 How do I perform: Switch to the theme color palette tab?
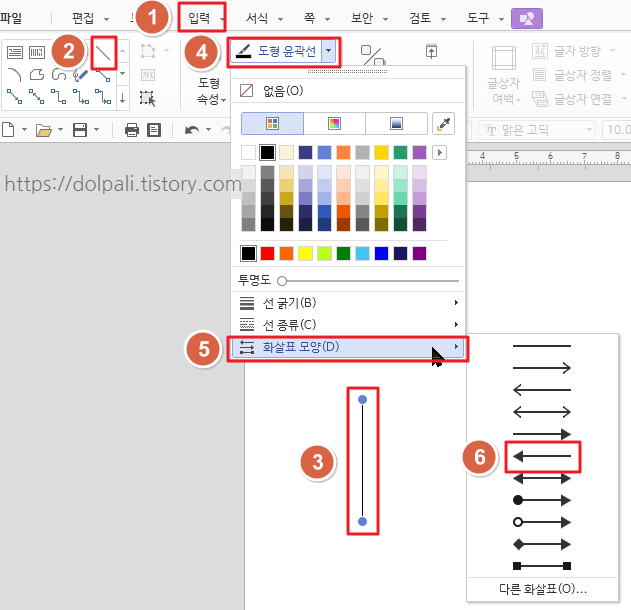pos(272,124)
